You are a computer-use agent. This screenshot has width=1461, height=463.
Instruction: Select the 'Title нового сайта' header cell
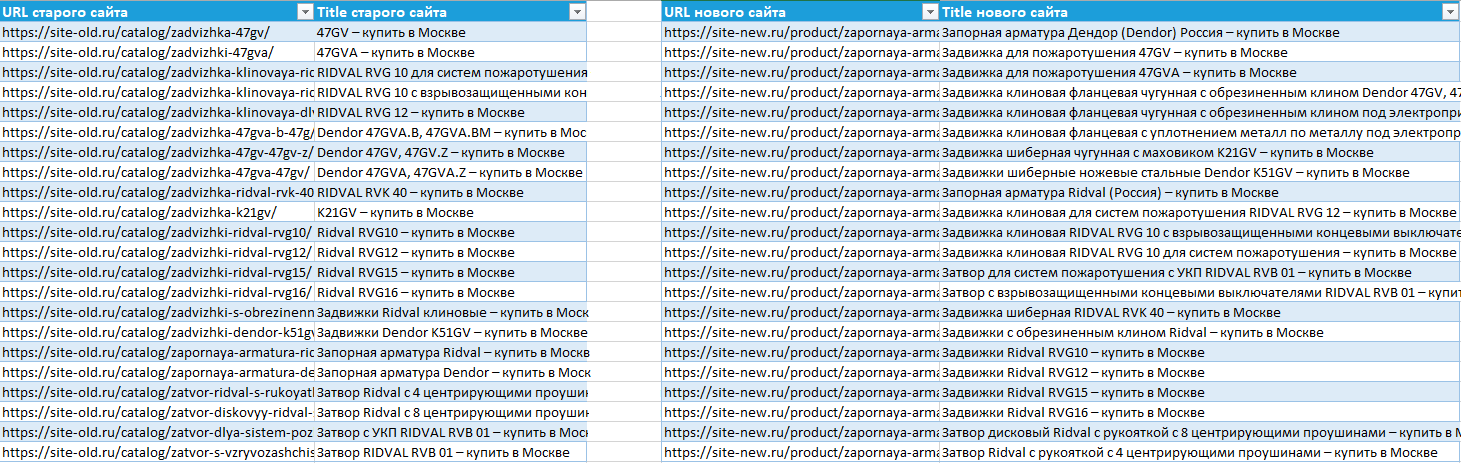coord(1200,12)
